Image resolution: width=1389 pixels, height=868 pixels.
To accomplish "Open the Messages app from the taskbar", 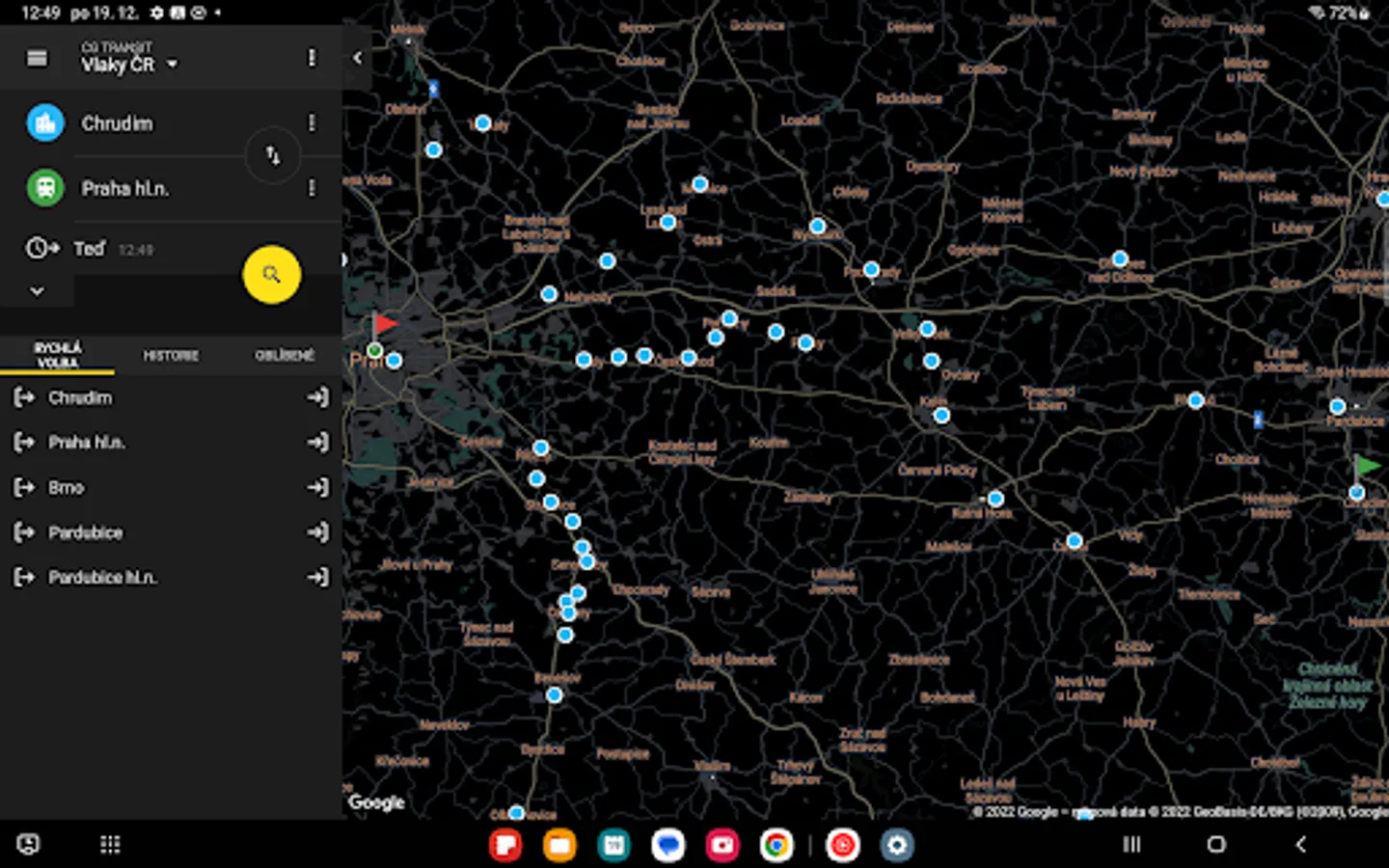I will tap(667, 845).
